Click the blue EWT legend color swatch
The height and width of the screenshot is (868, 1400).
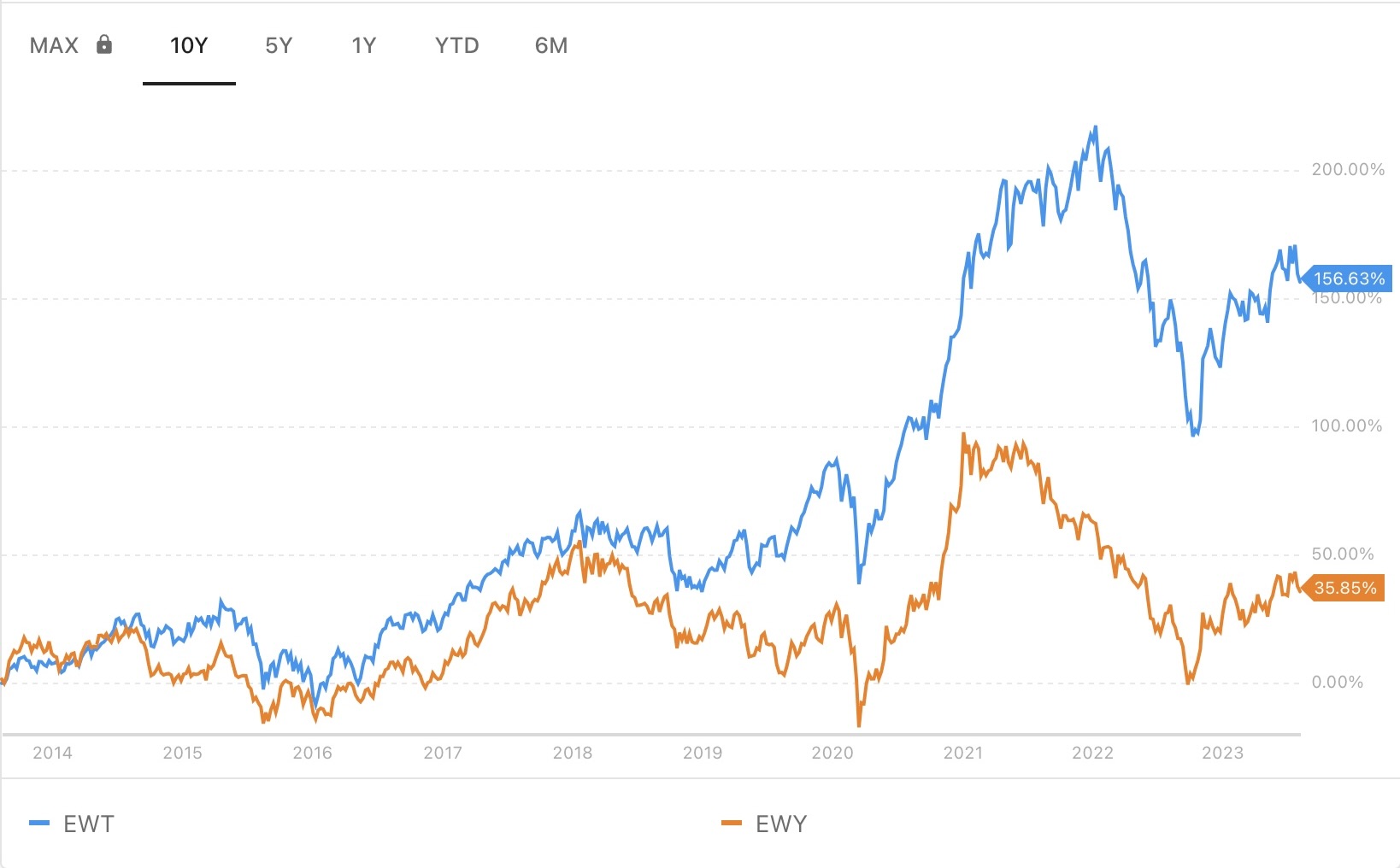(x=39, y=824)
